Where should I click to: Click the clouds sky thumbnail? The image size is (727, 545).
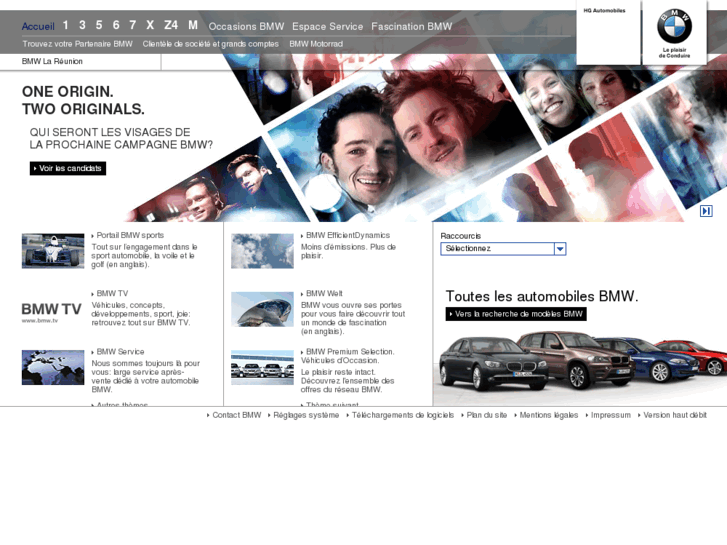pyautogui.click(x=262, y=251)
